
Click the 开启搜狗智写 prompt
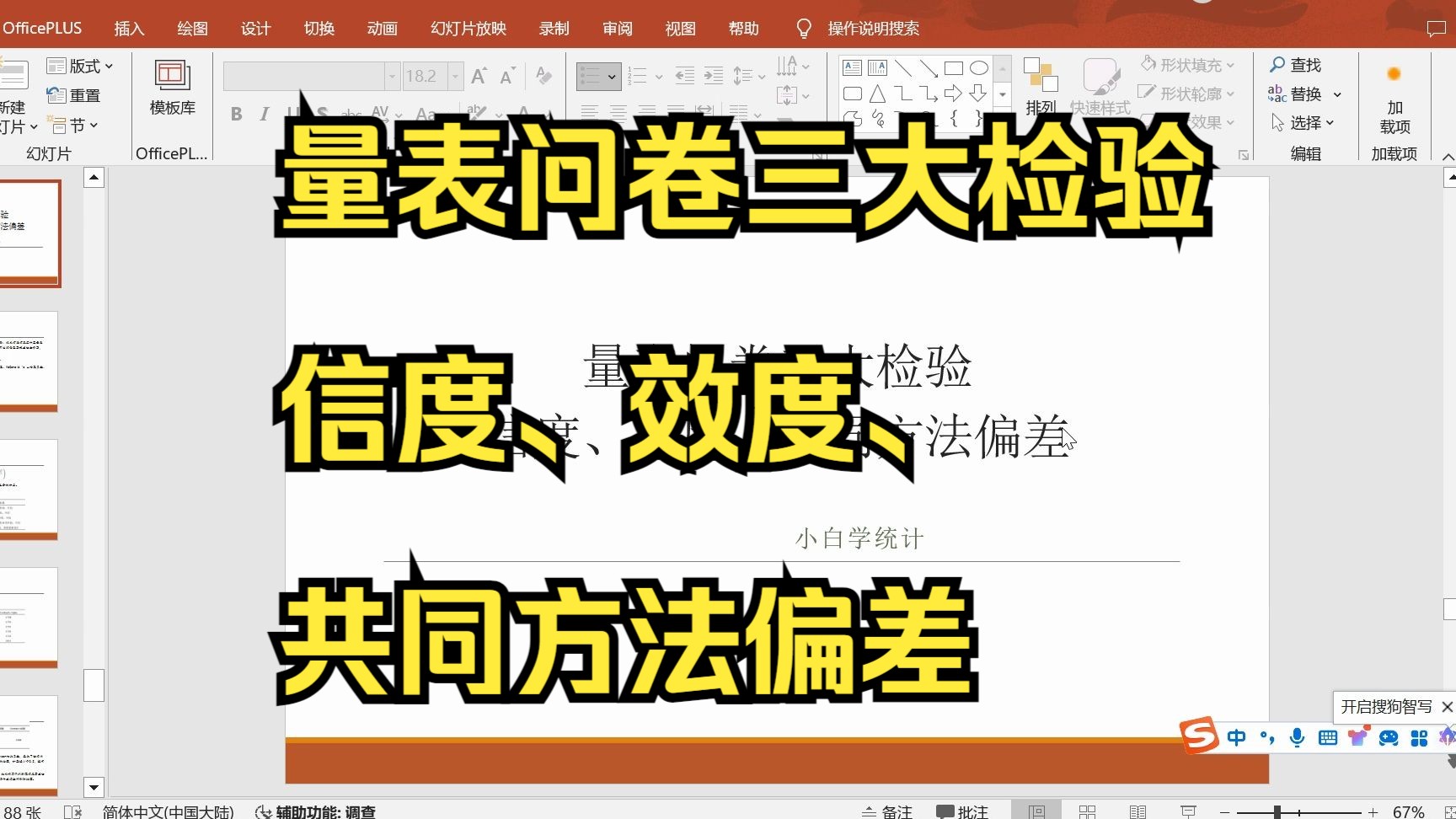[1386, 707]
